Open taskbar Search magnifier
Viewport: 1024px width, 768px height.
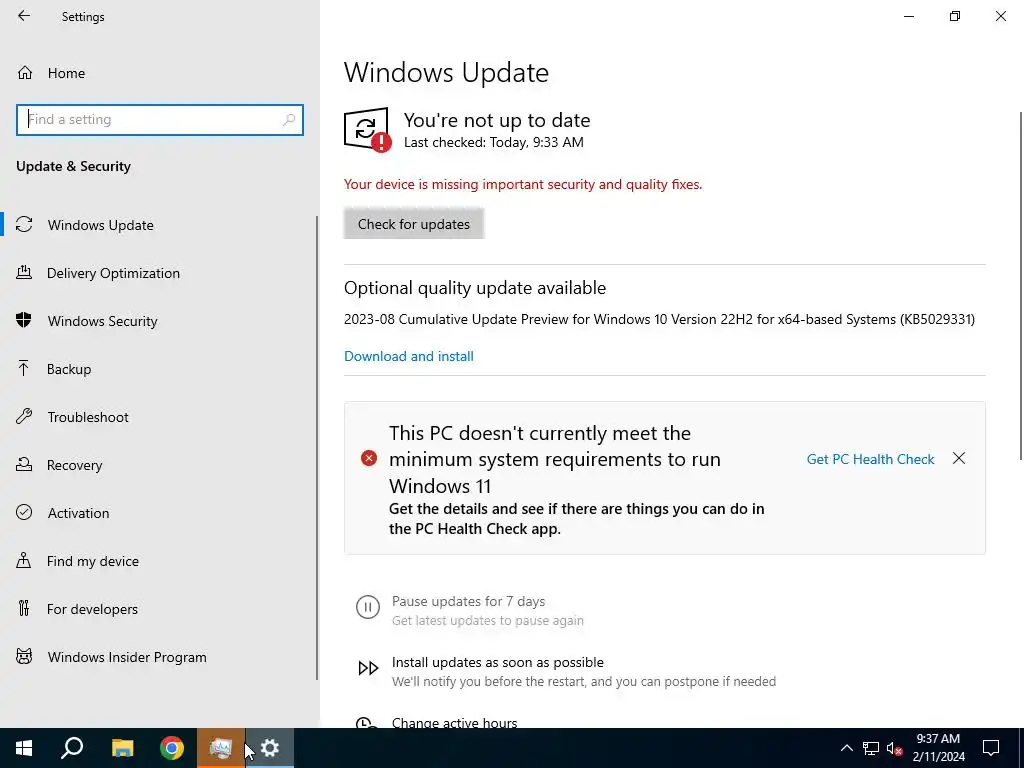point(72,748)
